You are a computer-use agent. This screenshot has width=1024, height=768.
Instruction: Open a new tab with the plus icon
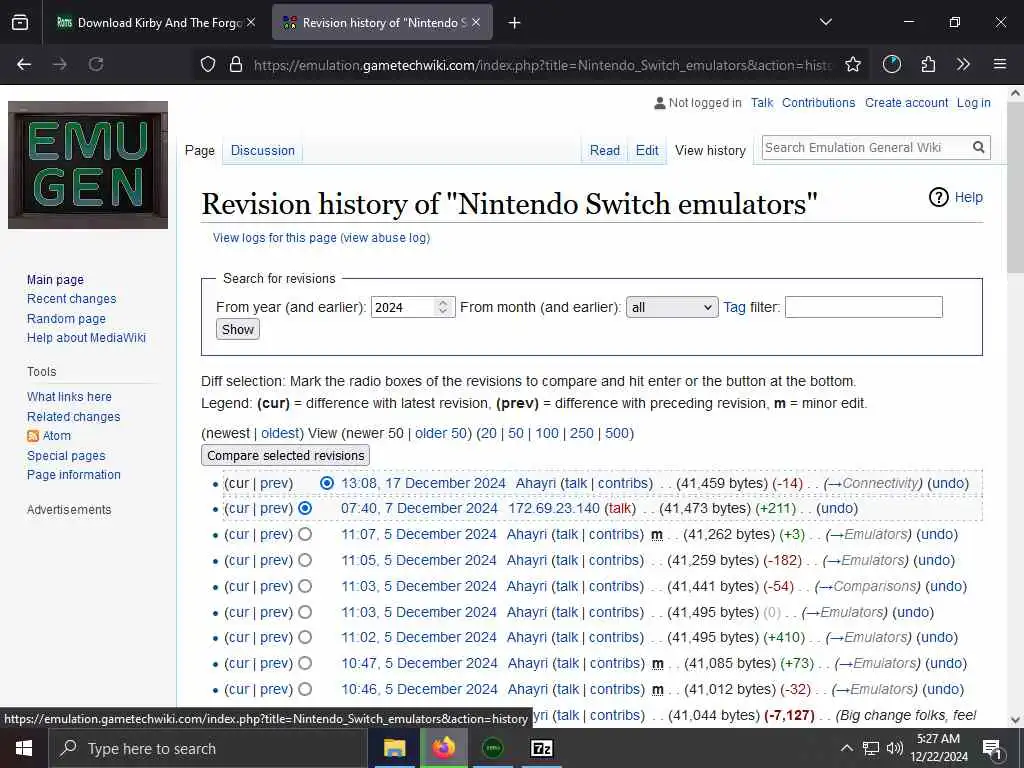(x=515, y=23)
